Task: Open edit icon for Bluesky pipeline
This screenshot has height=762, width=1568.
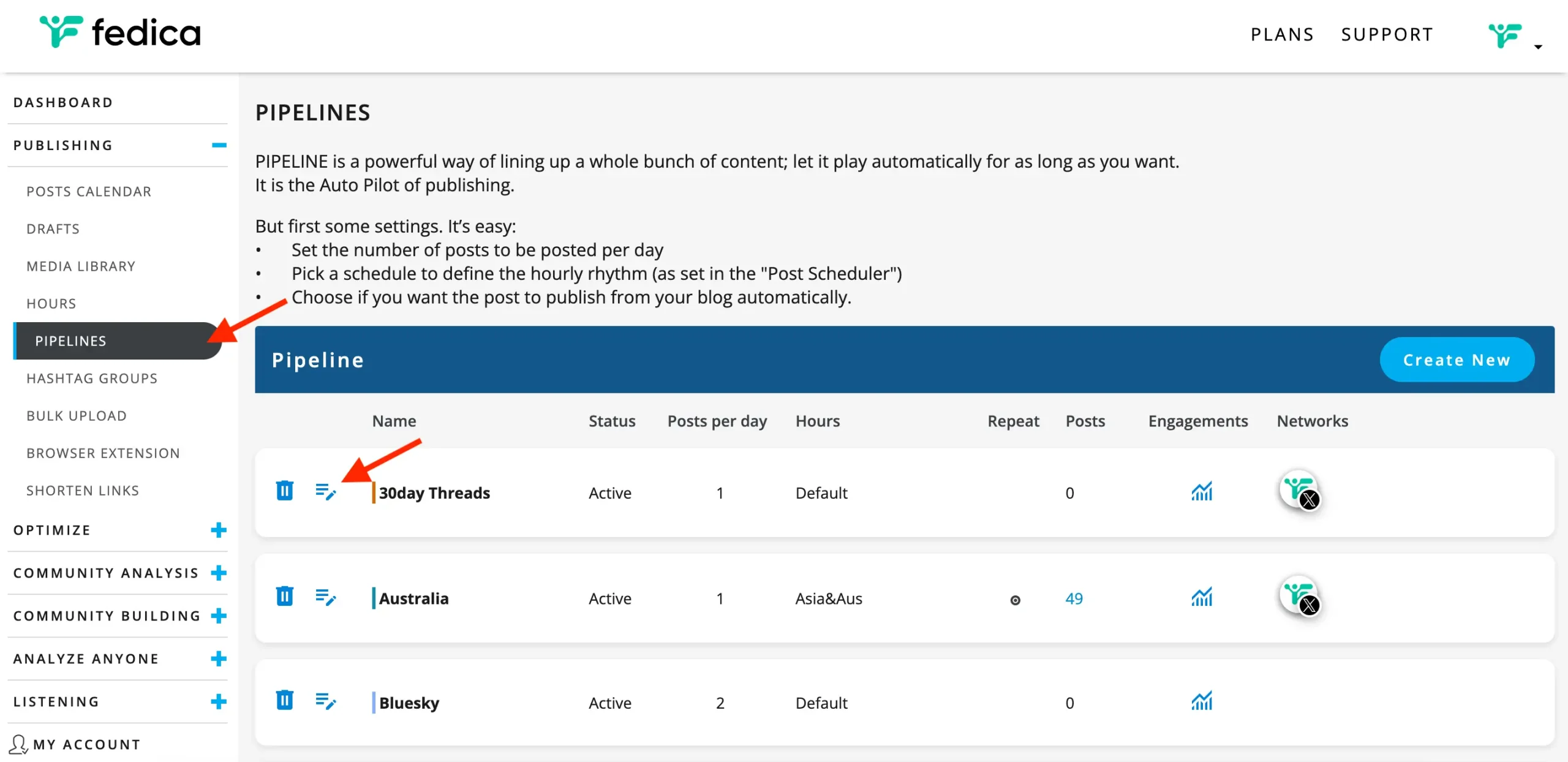Action: 325,701
